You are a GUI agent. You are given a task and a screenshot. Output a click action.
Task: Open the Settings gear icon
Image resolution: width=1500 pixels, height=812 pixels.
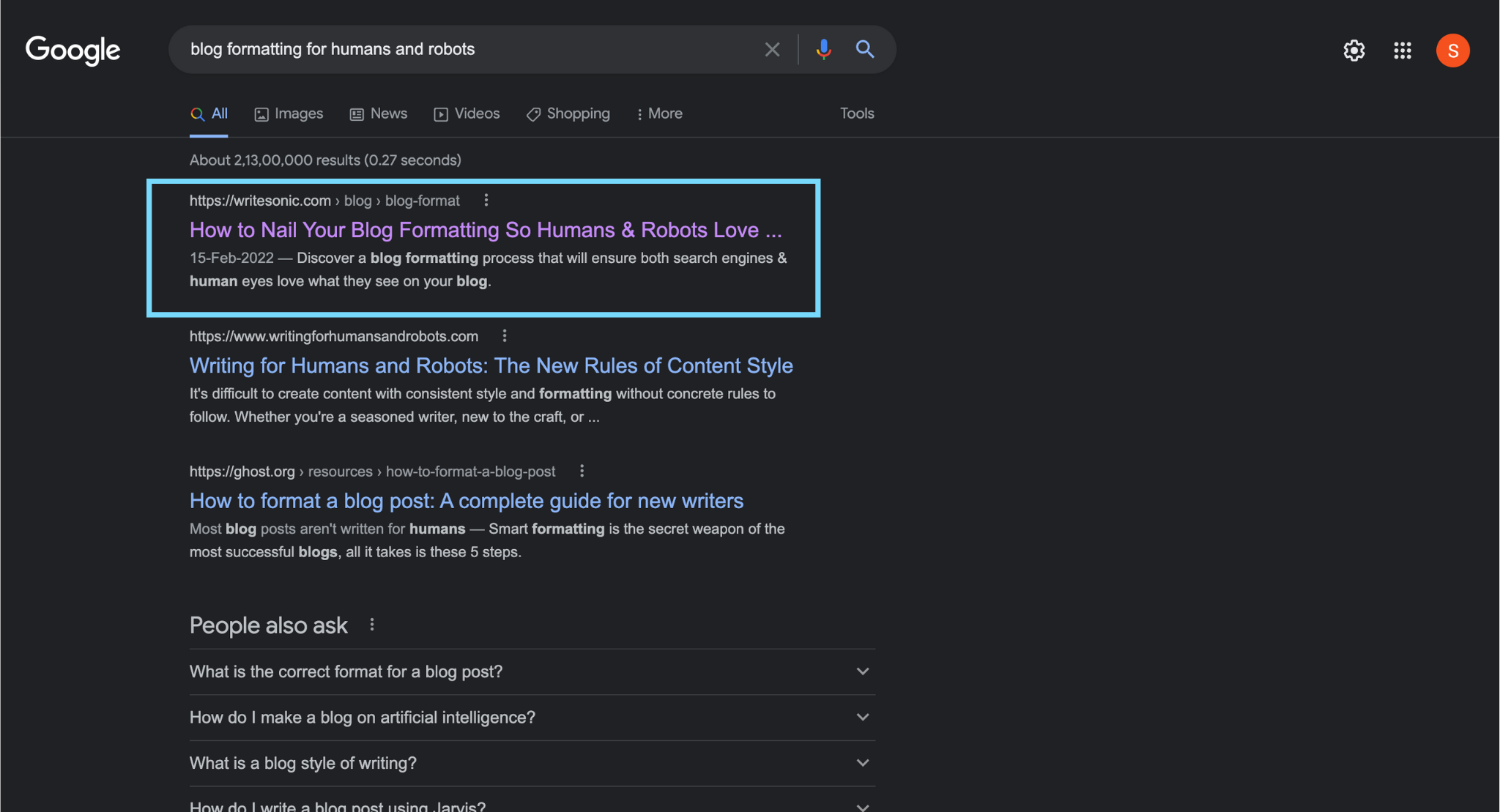1354,51
